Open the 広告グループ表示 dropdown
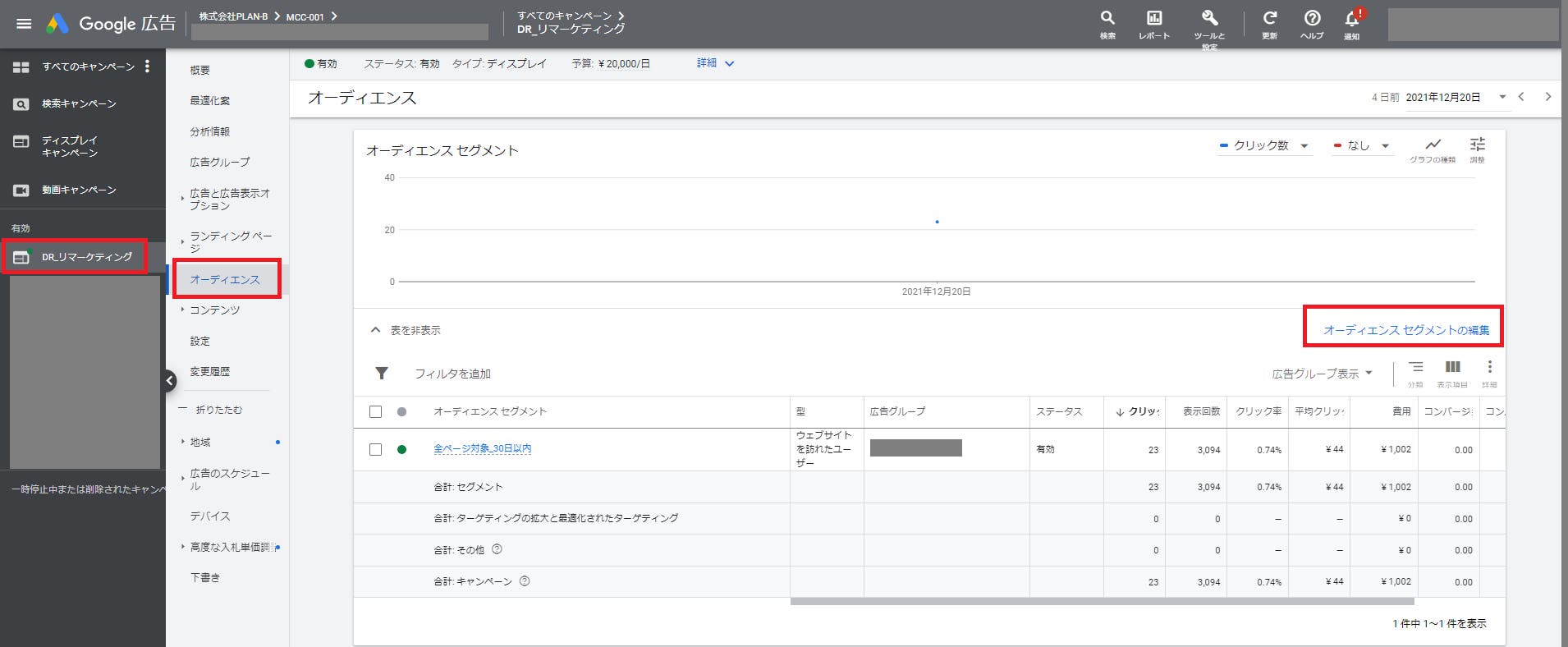The image size is (1568, 647). coord(1322,374)
